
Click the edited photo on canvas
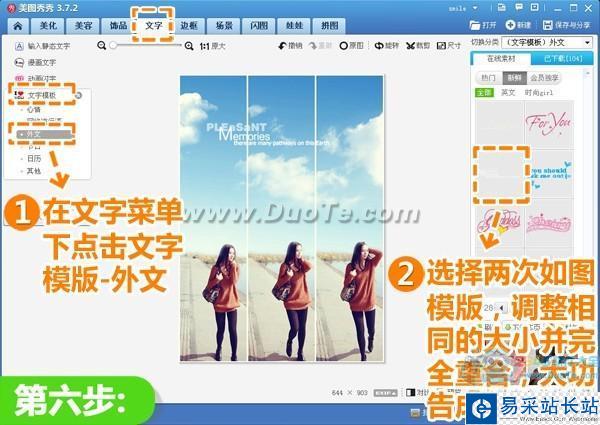282,218
